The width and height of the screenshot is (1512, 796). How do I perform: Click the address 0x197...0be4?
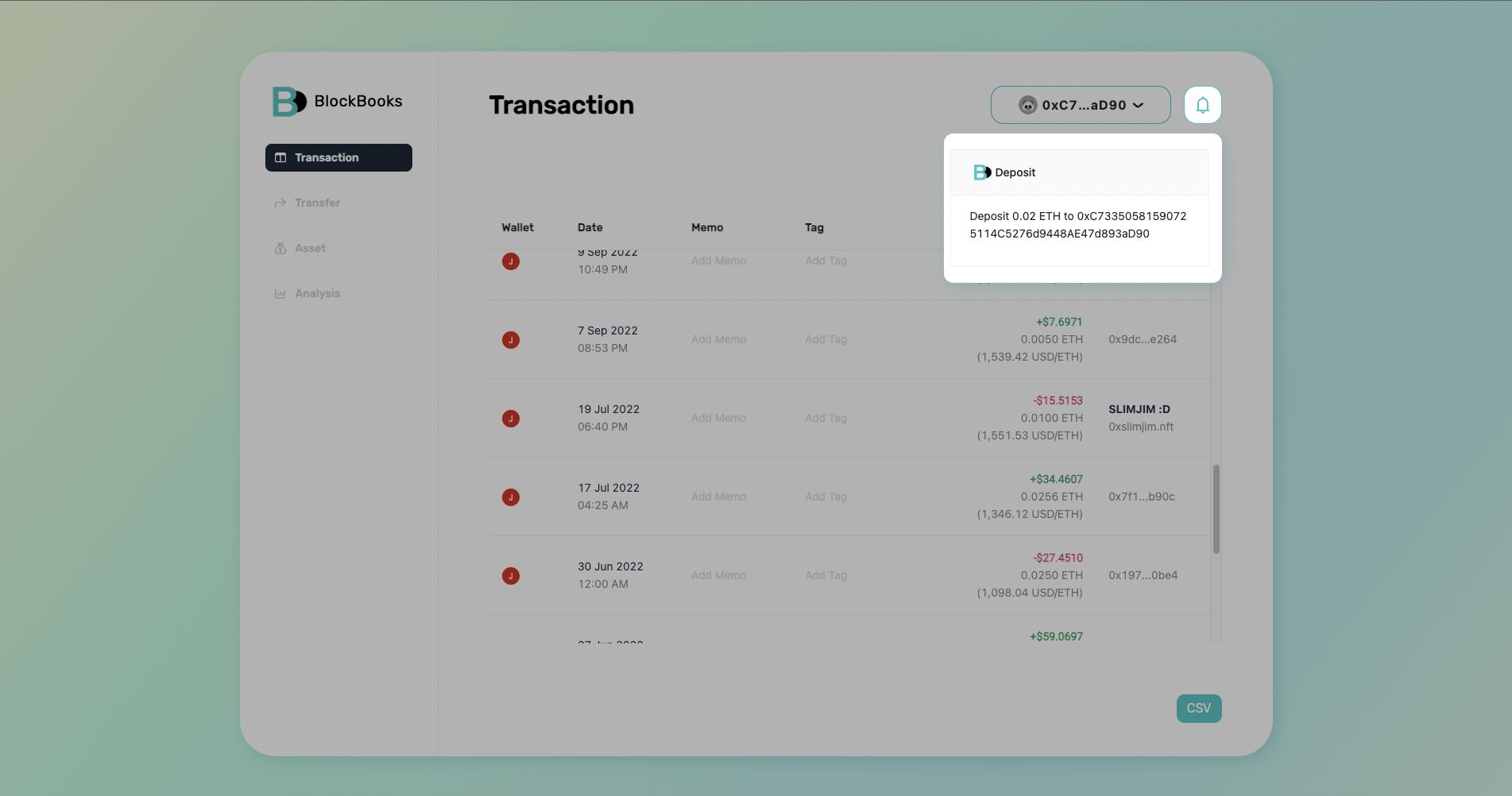click(1143, 575)
